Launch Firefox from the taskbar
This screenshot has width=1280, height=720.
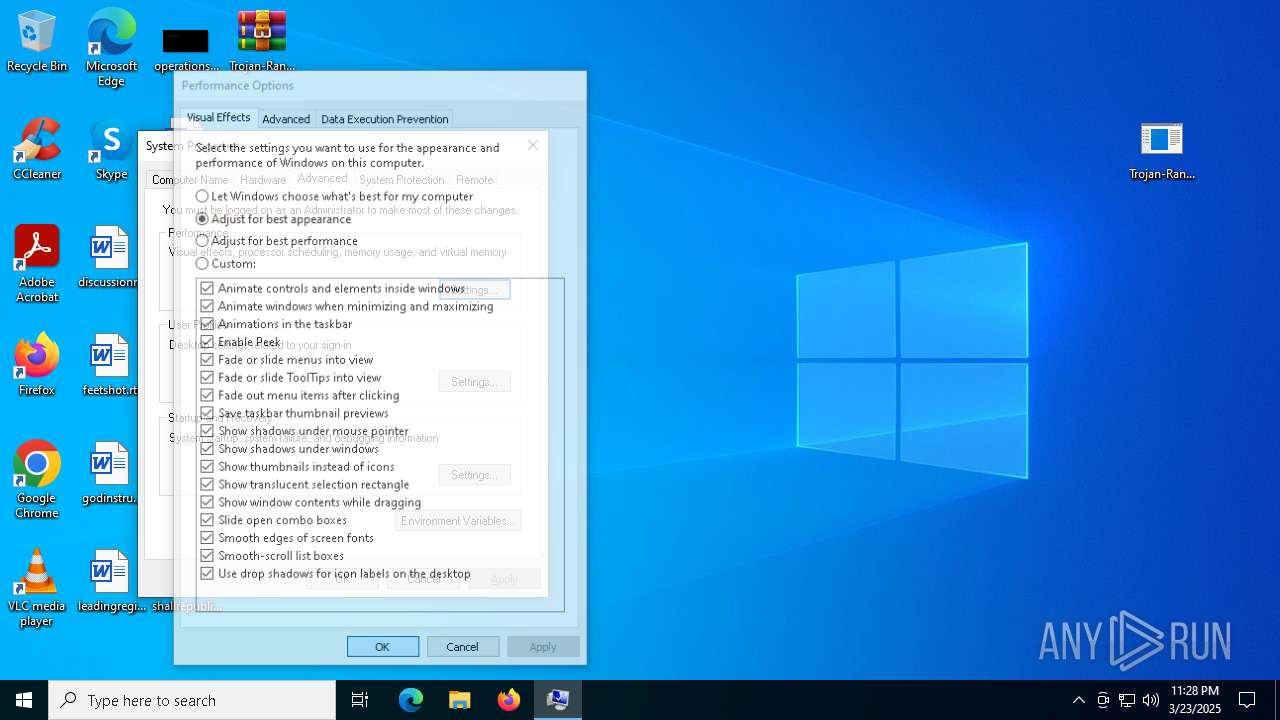pyautogui.click(x=508, y=700)
